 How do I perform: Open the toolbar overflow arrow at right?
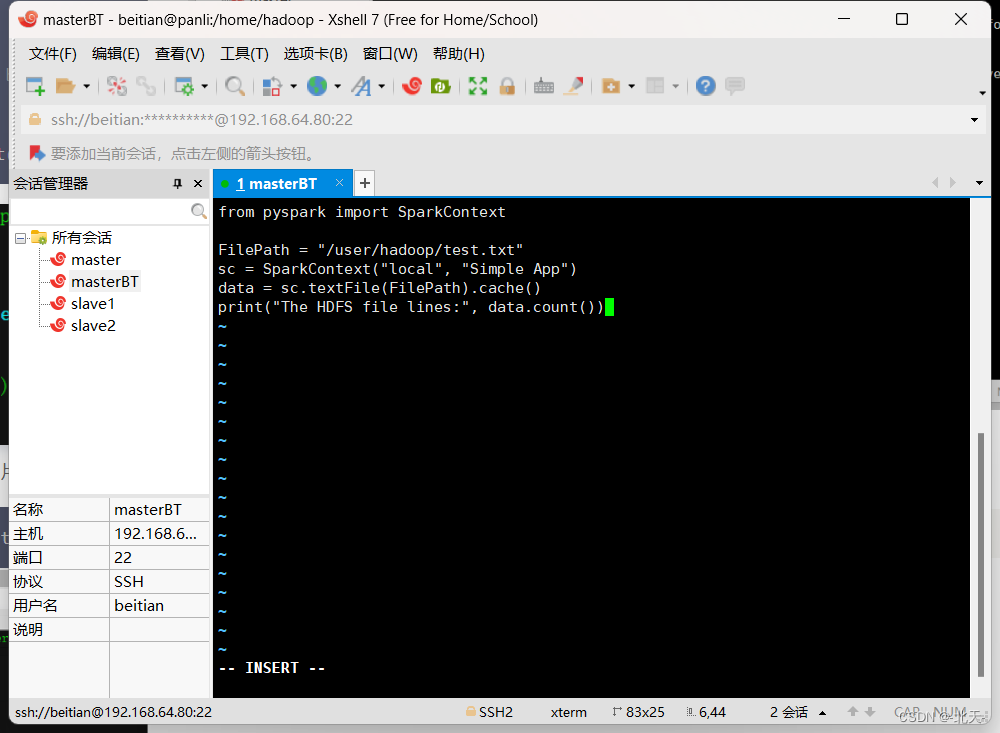[x=982, y=93]
